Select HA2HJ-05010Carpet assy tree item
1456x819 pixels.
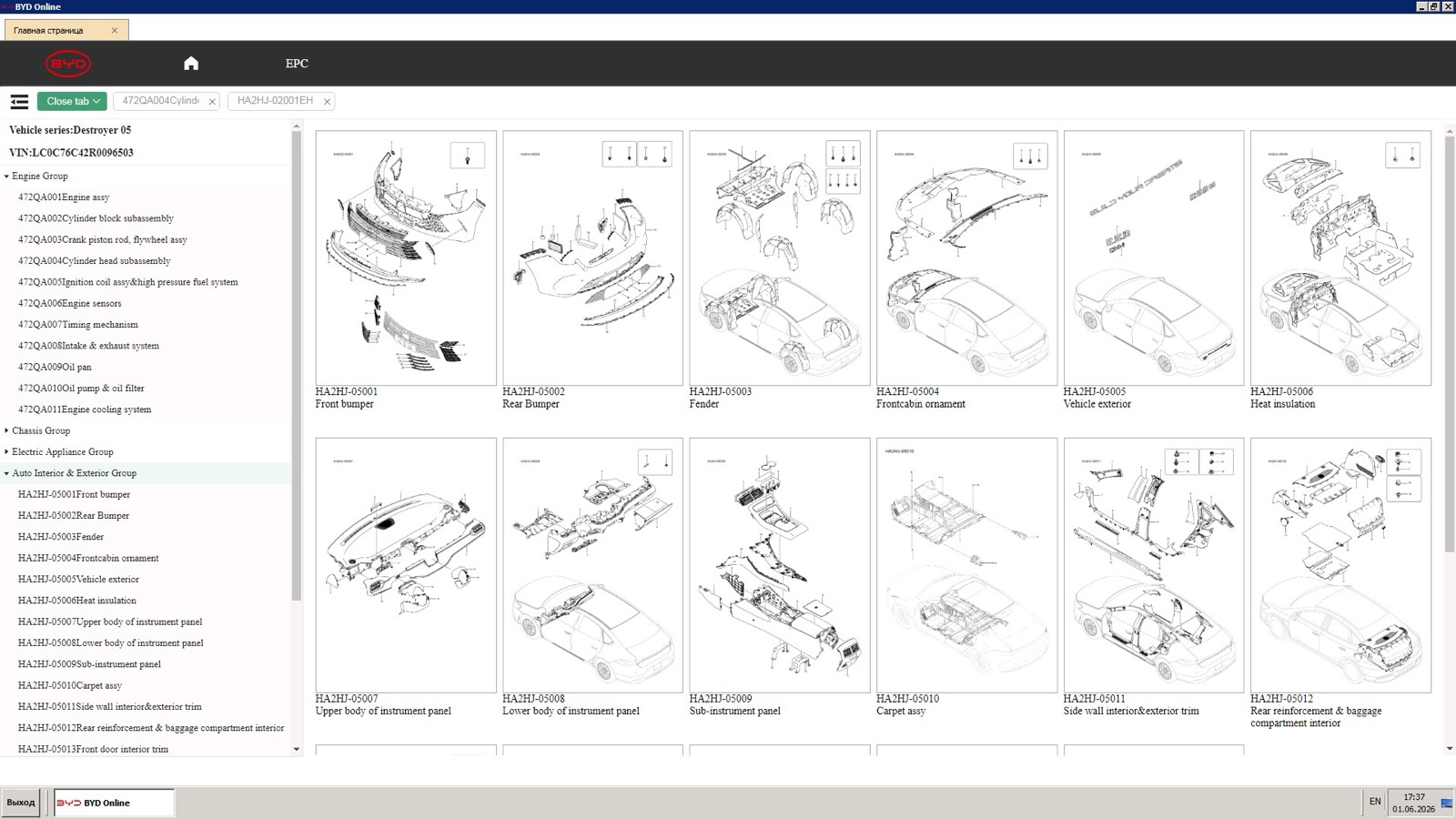click(x=70, y=686)
